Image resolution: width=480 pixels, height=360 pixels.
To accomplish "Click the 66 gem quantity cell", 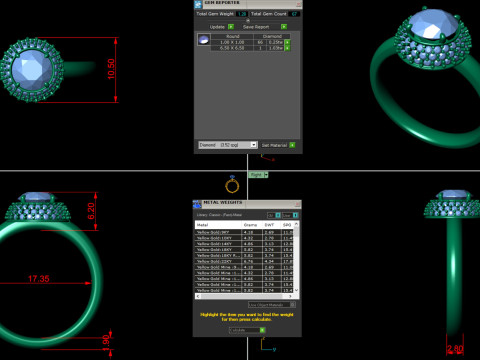I will click(260, 42).
